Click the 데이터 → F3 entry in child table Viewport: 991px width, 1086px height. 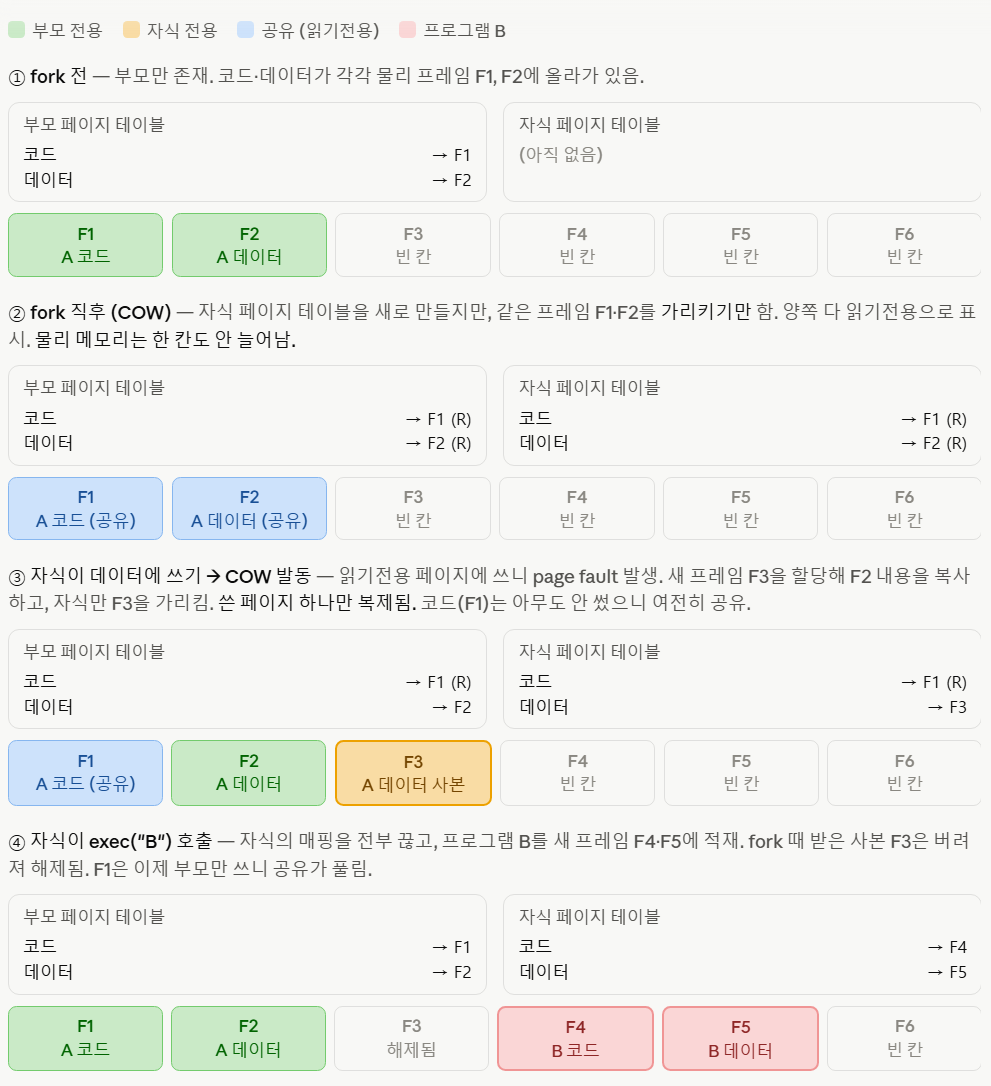[x=742, y=707]
